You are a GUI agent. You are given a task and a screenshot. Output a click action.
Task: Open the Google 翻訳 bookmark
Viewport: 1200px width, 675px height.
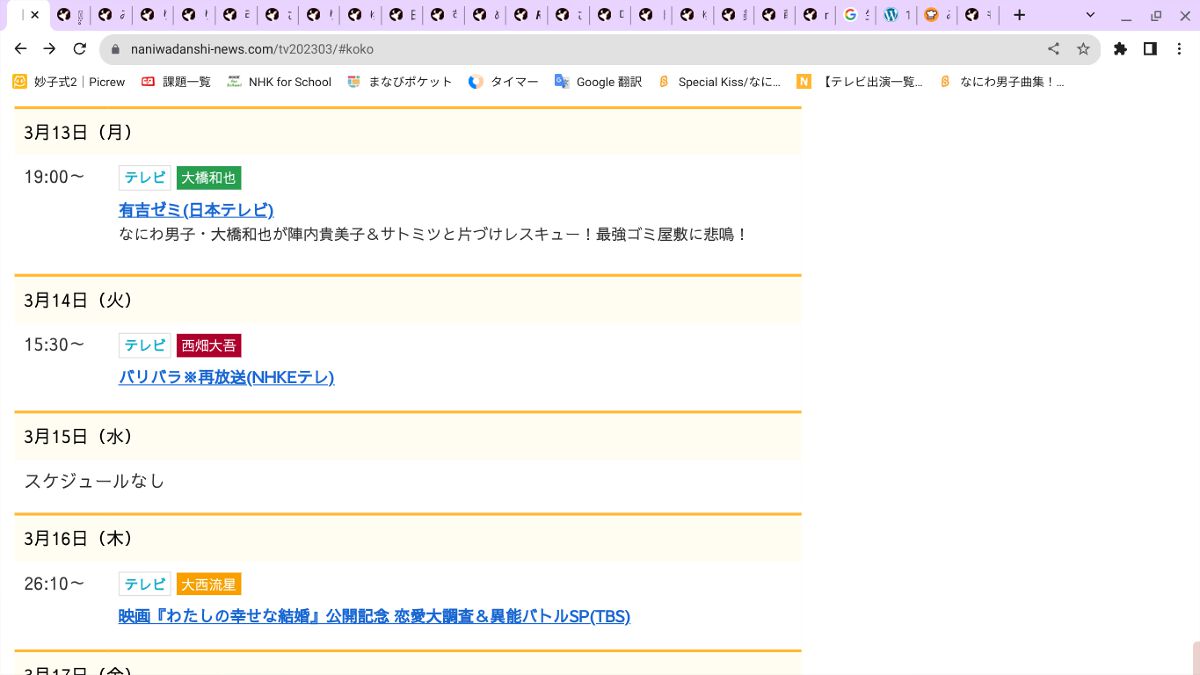[x=598, y=82]
